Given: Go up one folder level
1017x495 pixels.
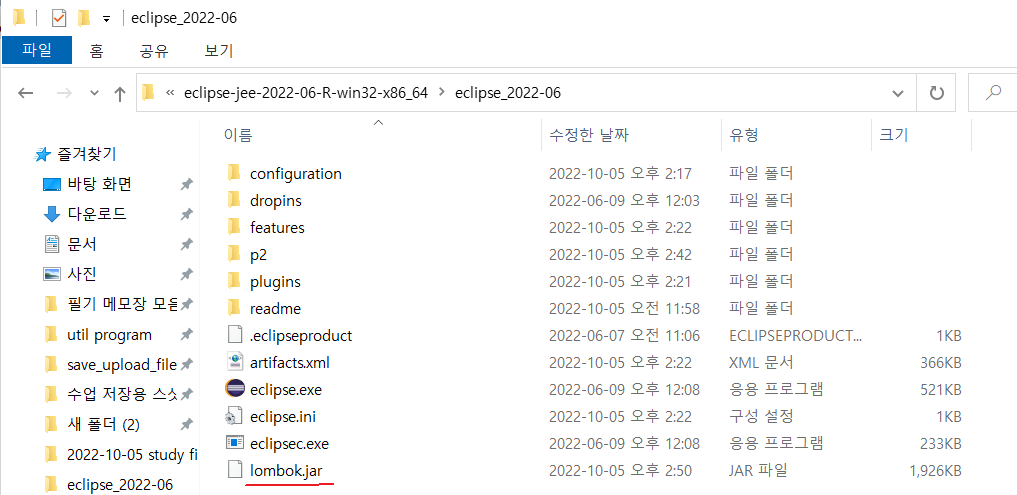Looking at the screenshot, I should (119, 93).
